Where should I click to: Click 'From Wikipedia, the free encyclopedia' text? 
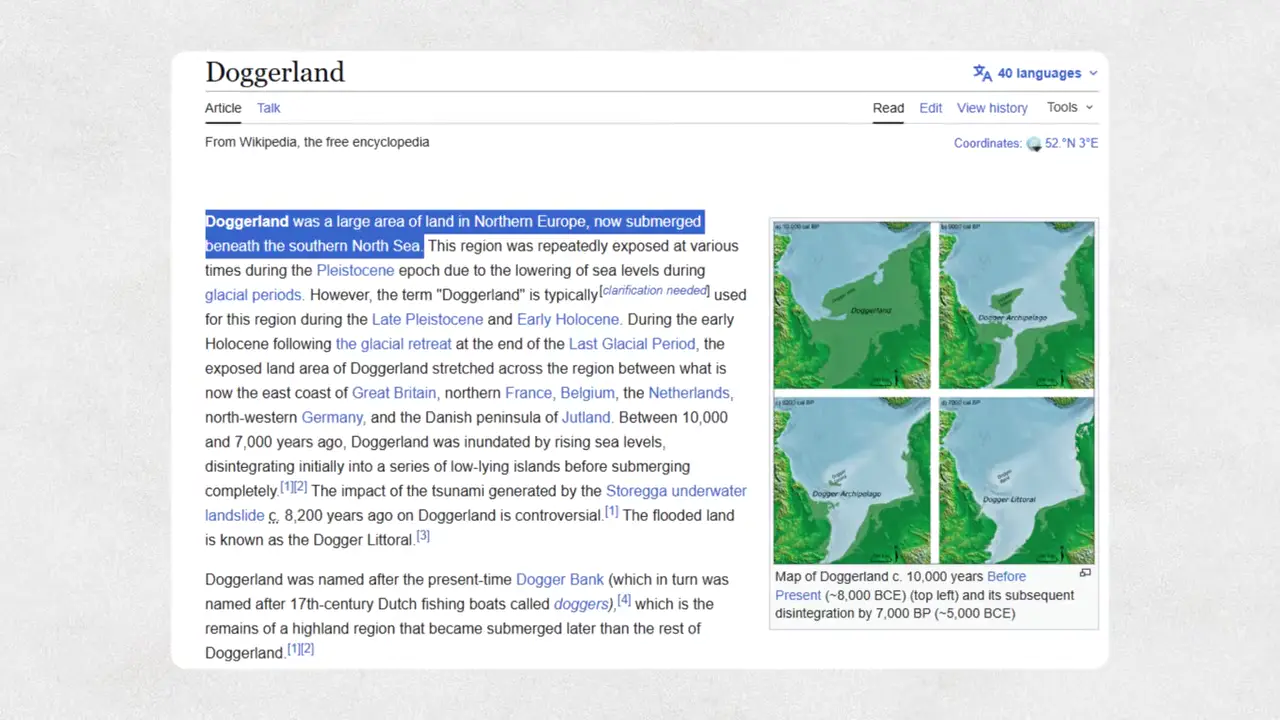pyautogui.click(x=317, y=142)
